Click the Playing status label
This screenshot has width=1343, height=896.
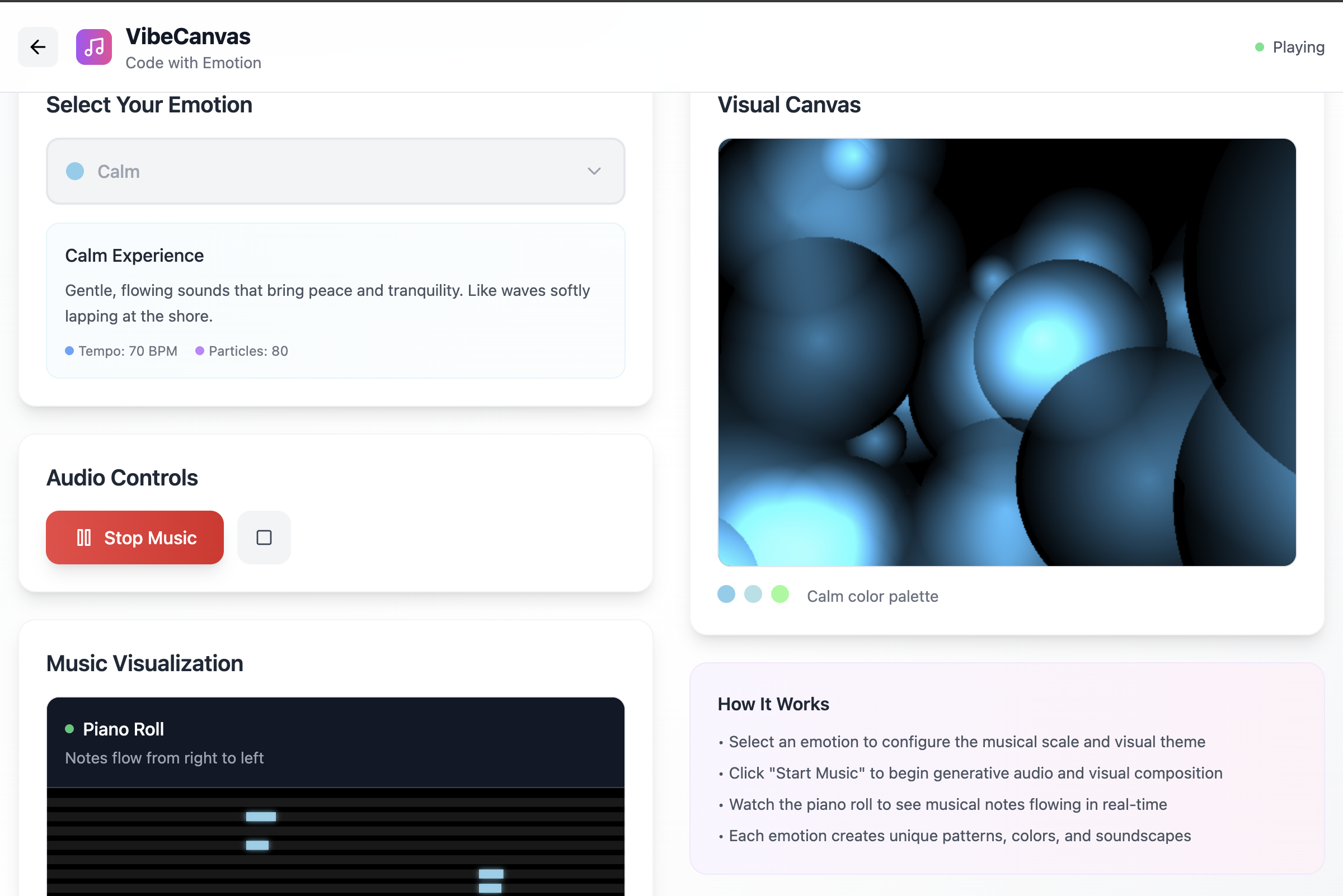[x=1298, y=47]
